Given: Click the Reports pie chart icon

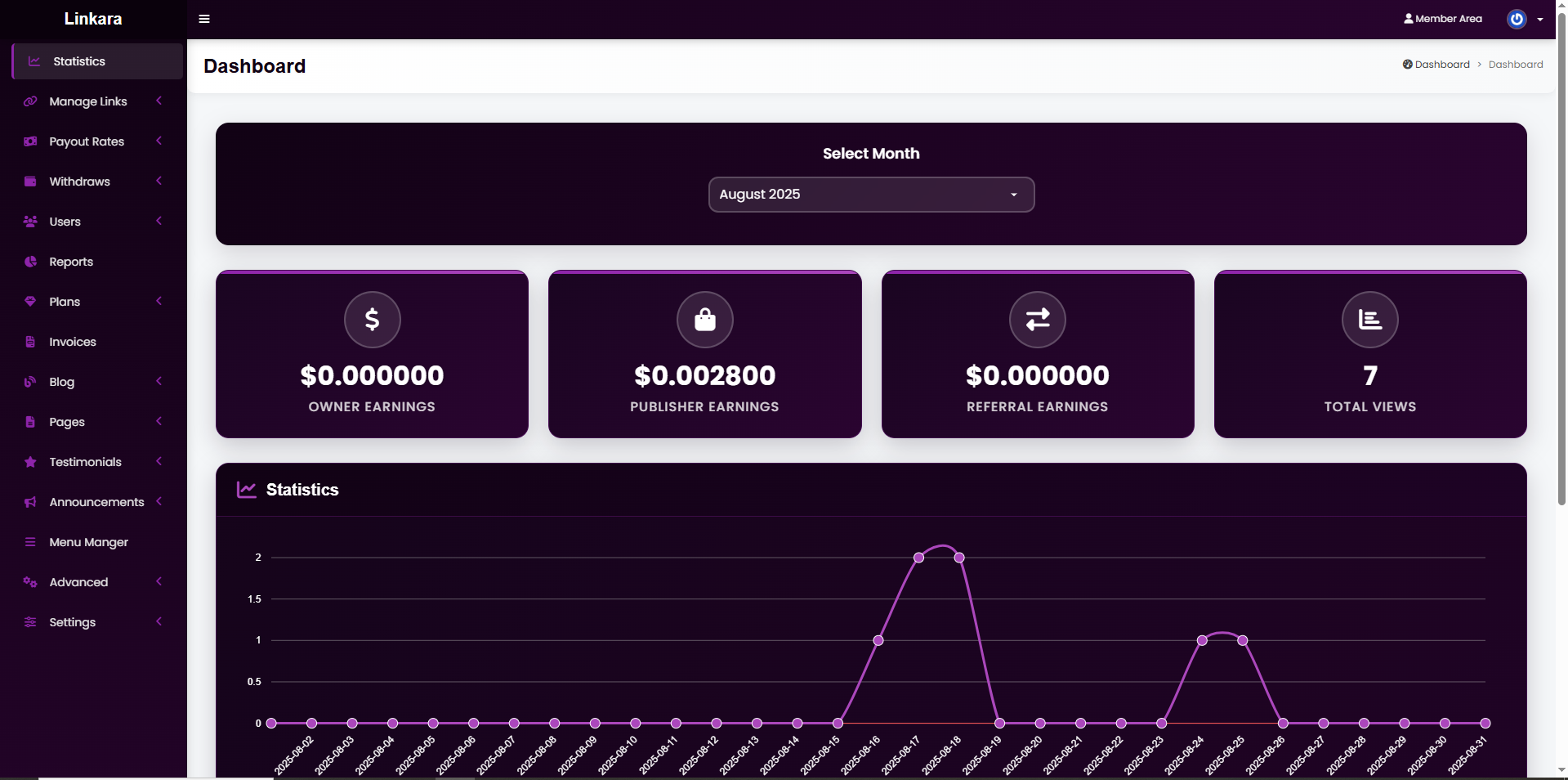Looking at the screenshot, I should tap(30, 262).
